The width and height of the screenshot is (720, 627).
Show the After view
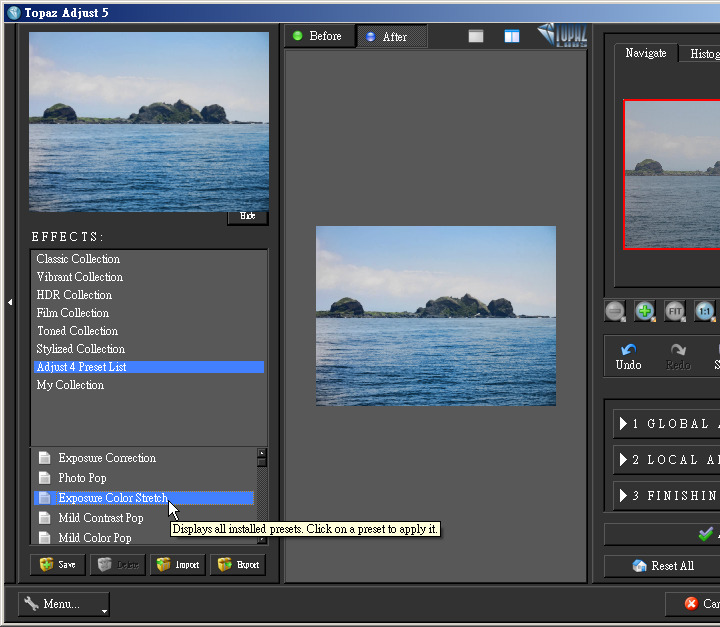point(392,36)
